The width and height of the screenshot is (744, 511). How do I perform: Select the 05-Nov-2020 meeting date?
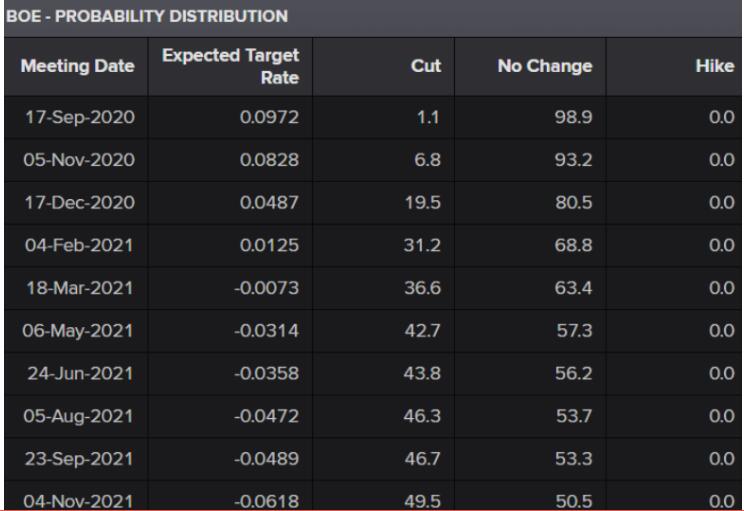(x=79, y=160)
